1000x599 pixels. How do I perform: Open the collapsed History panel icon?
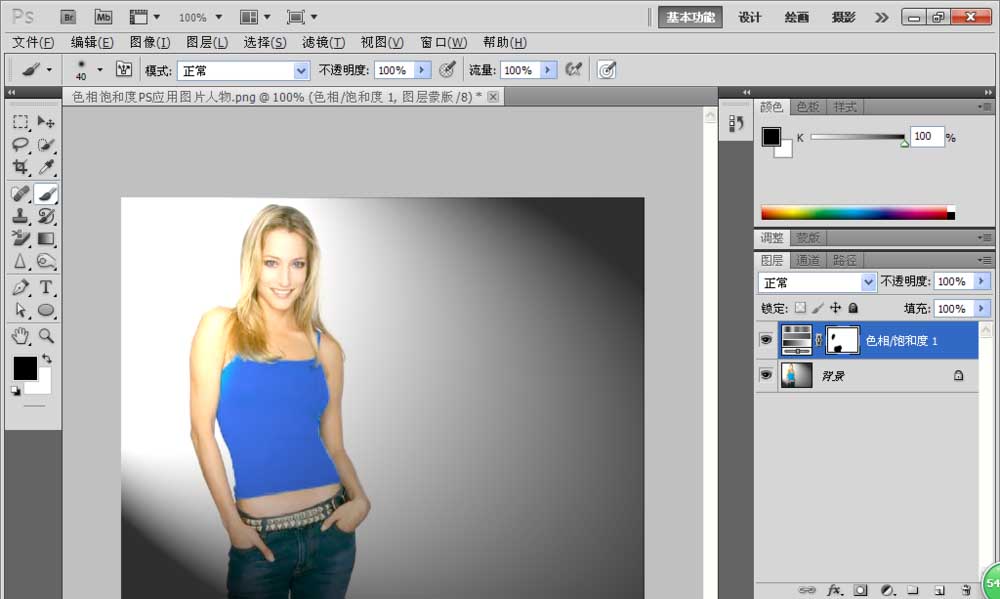[x=736, y=123]
